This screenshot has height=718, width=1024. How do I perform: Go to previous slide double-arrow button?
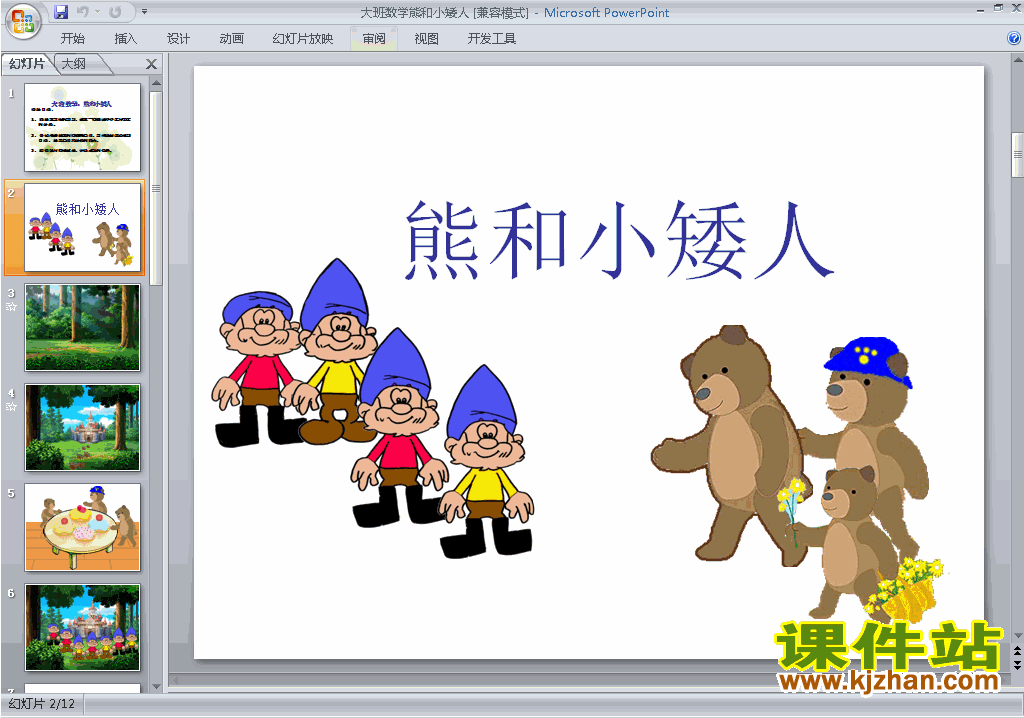1017,651
